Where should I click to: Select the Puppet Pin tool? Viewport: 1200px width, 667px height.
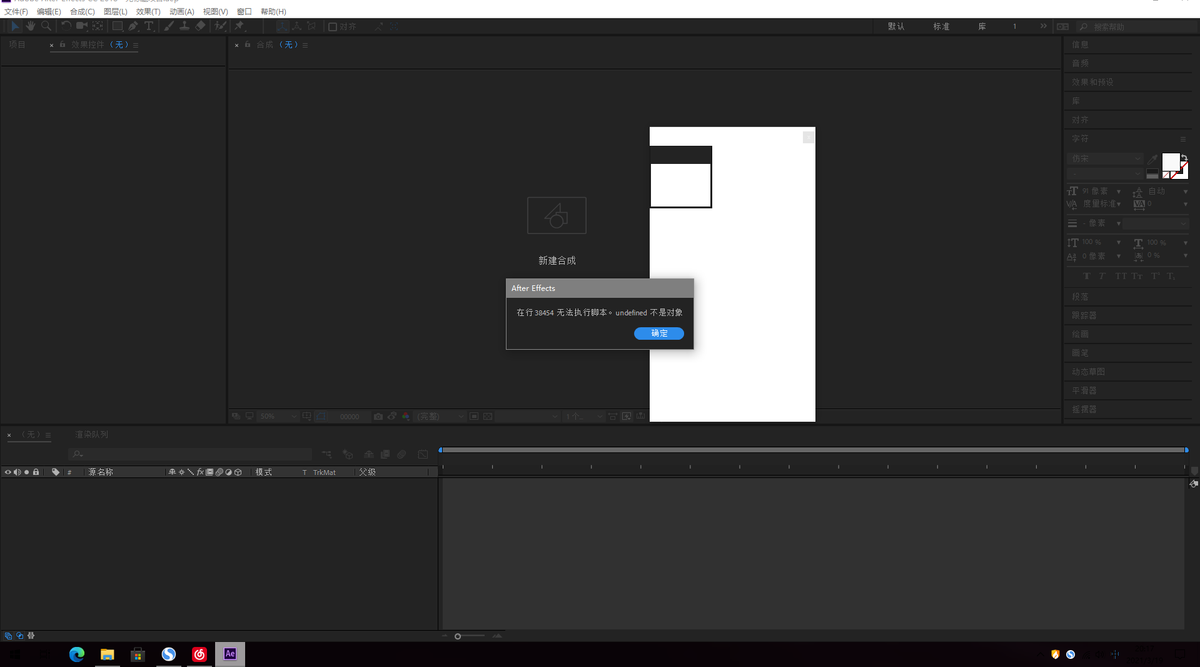239,26
